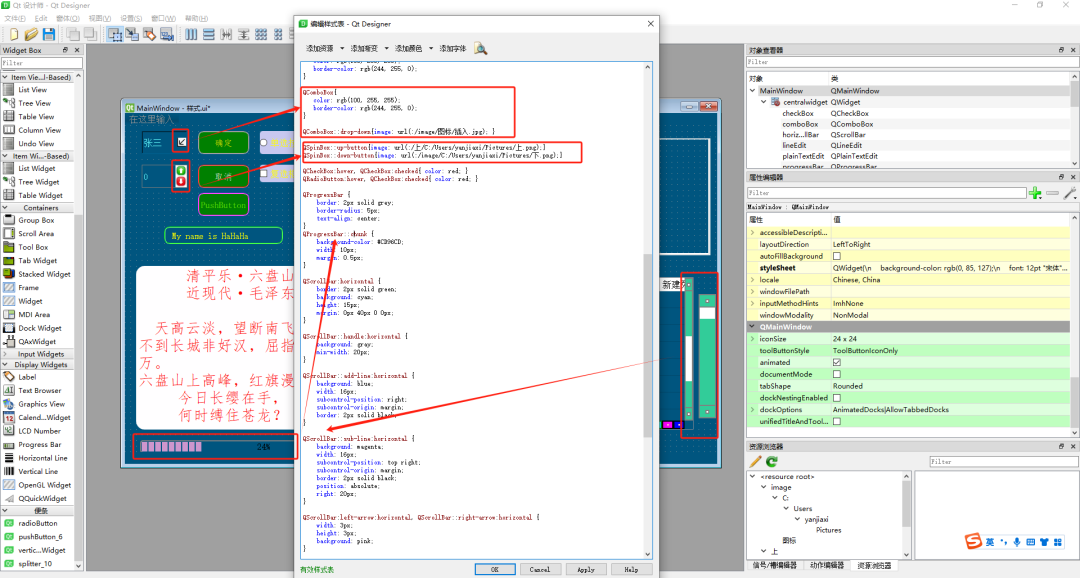
Task: Collapse the Display Widgets category
Action: [x=6, y=364]
